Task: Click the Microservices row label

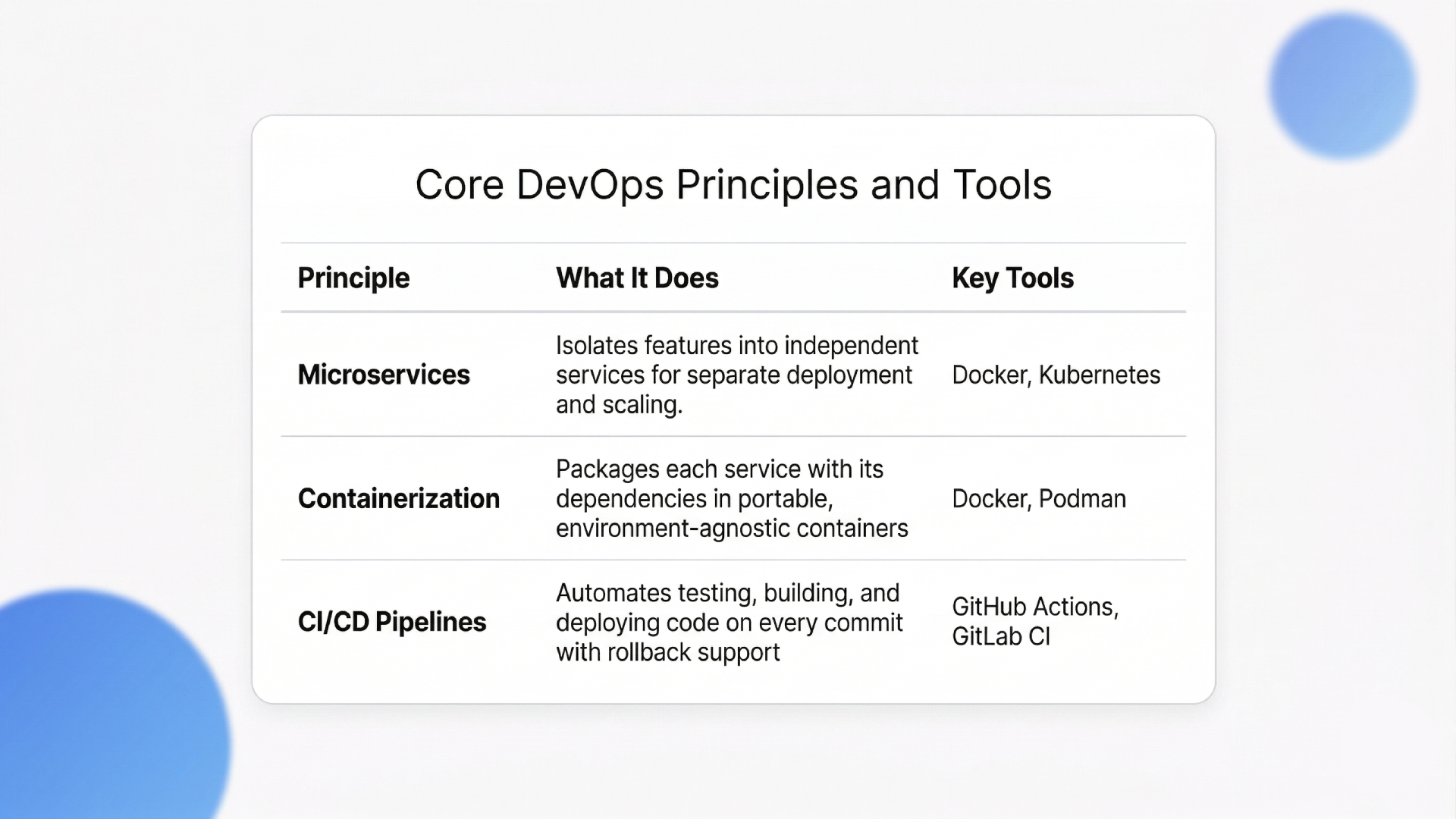Action: (x=384, y=375)
